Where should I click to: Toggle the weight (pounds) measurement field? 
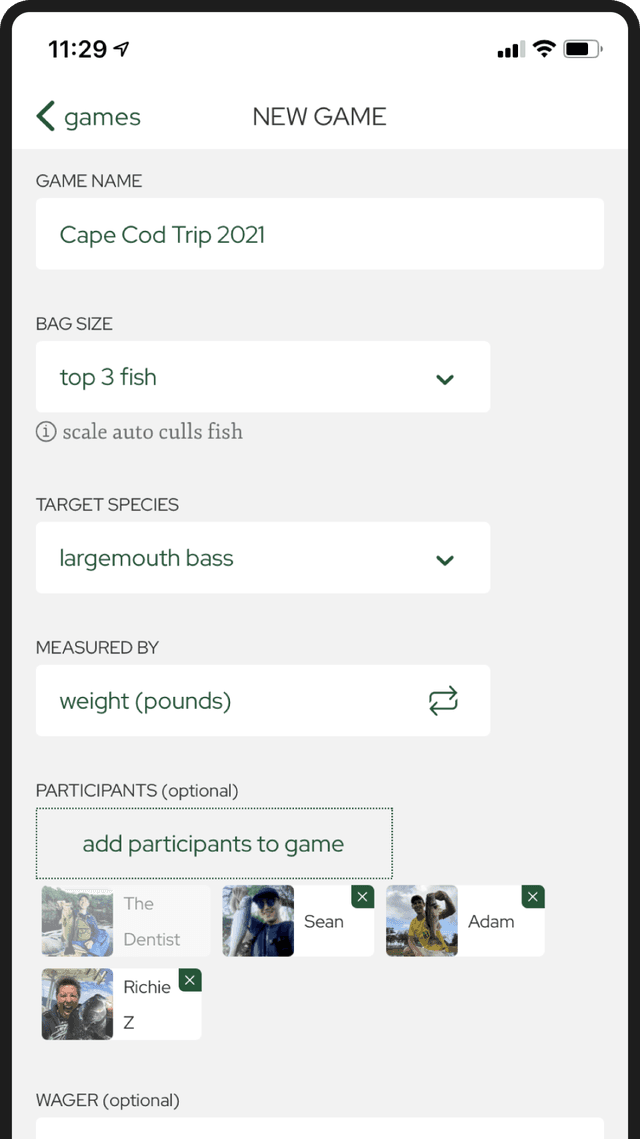(x=263, y=701)
